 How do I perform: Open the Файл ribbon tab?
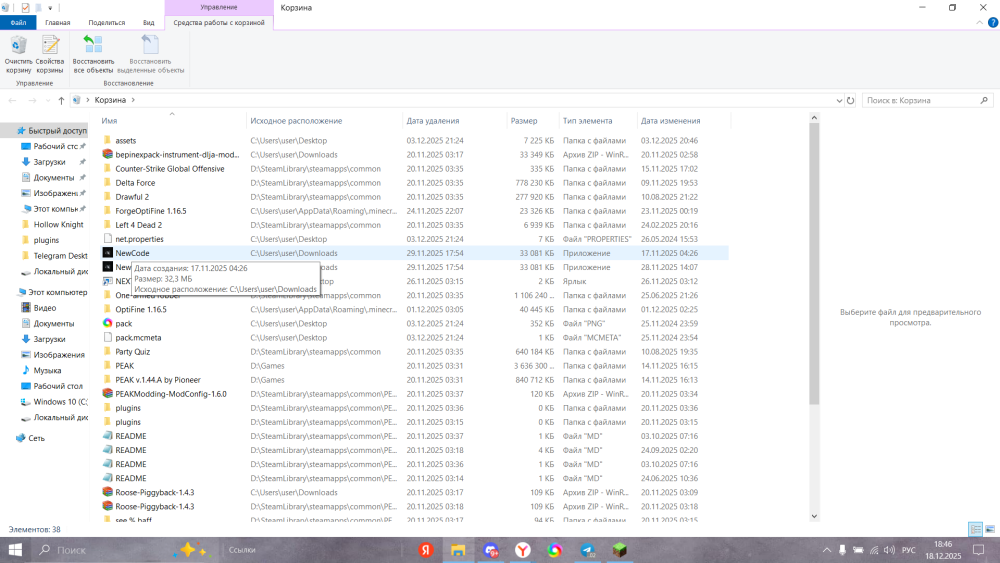tap(18, 22)
